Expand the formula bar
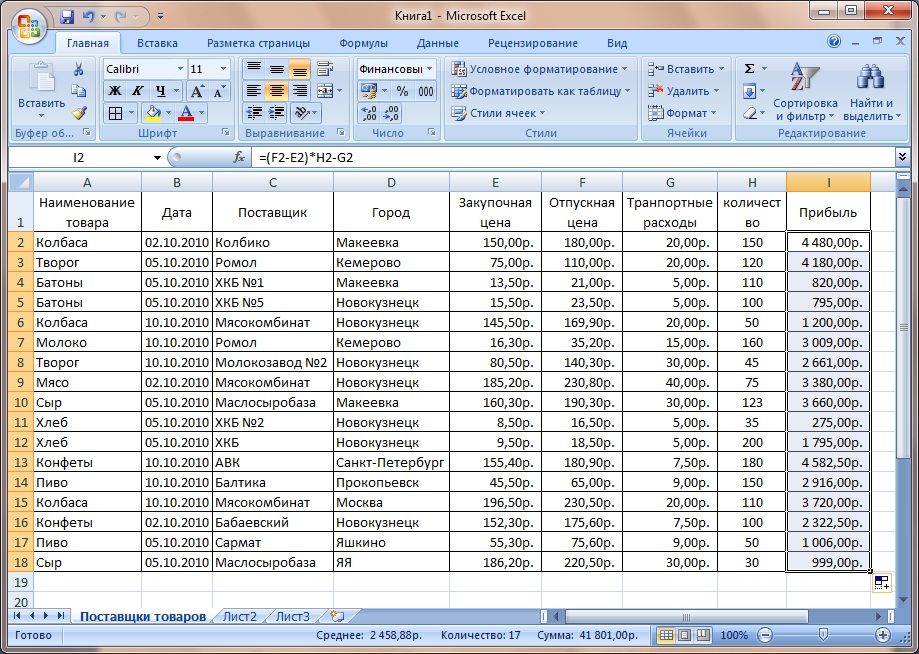This screenshot has height=654, width=919. 902,156
